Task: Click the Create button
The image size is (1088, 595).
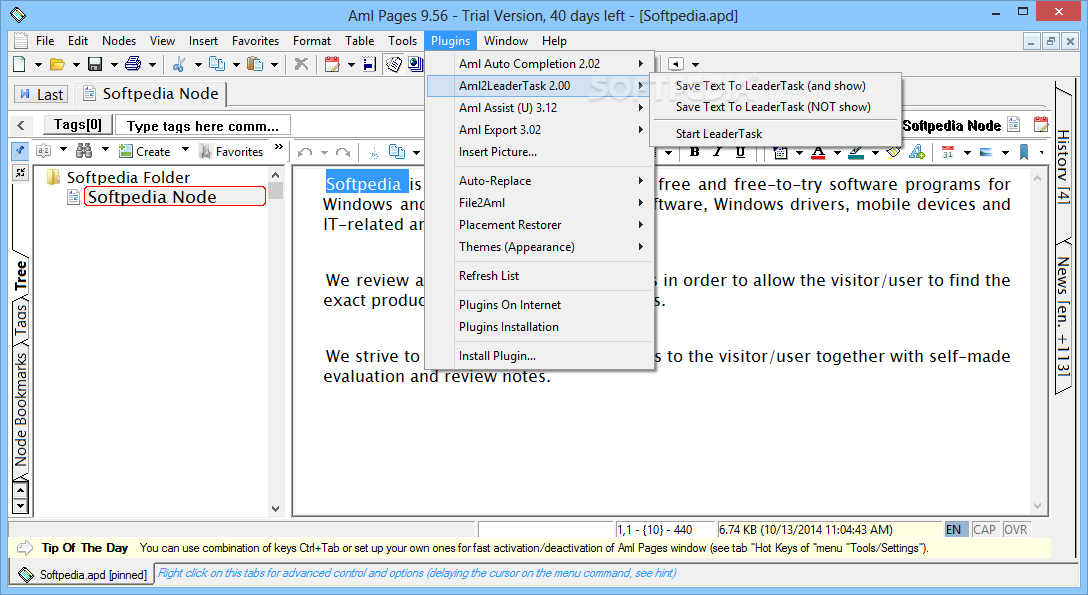Action: [x=145, y=151]
